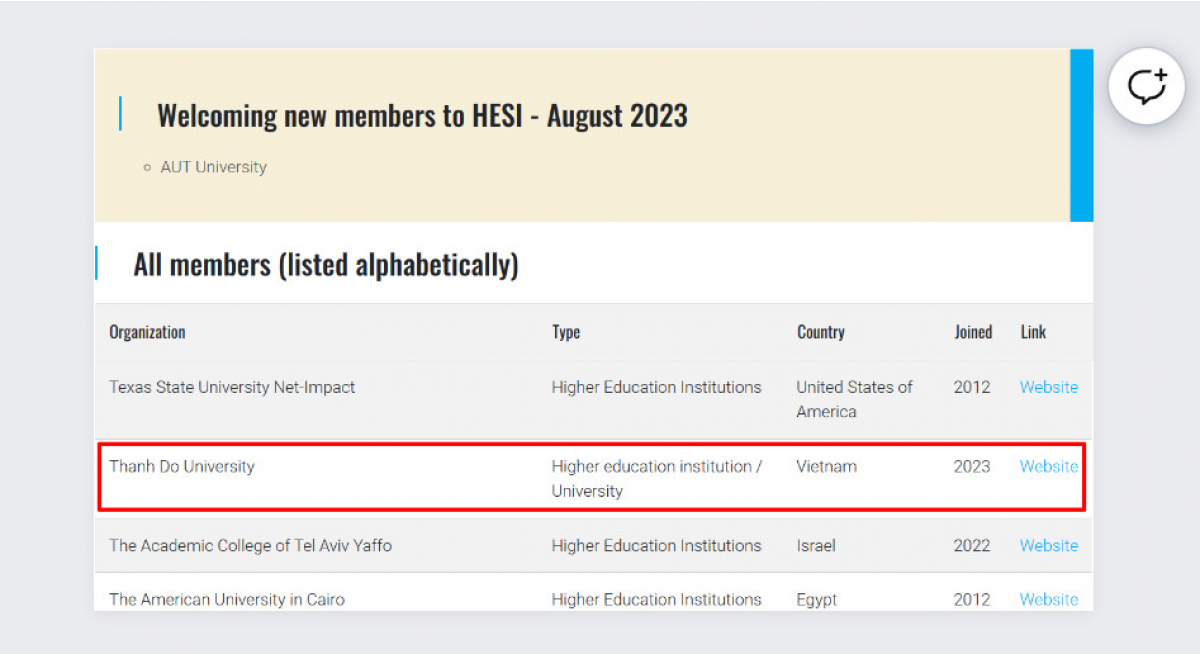
Task: Click the Israel country cell
Action: coord(816,545)
